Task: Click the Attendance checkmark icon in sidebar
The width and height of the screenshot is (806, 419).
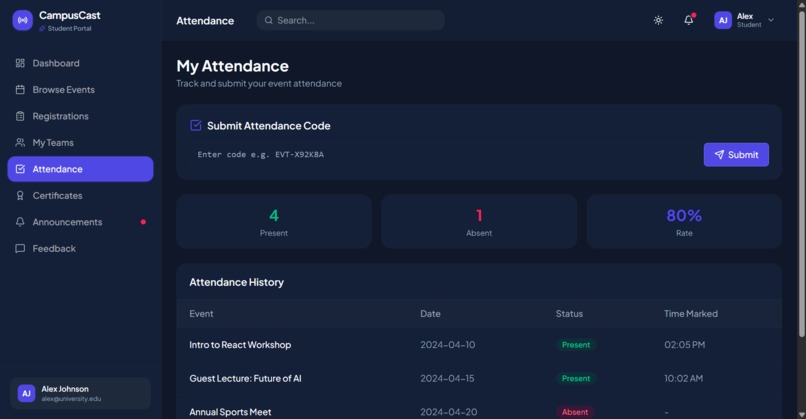Action: pos(20,169)
